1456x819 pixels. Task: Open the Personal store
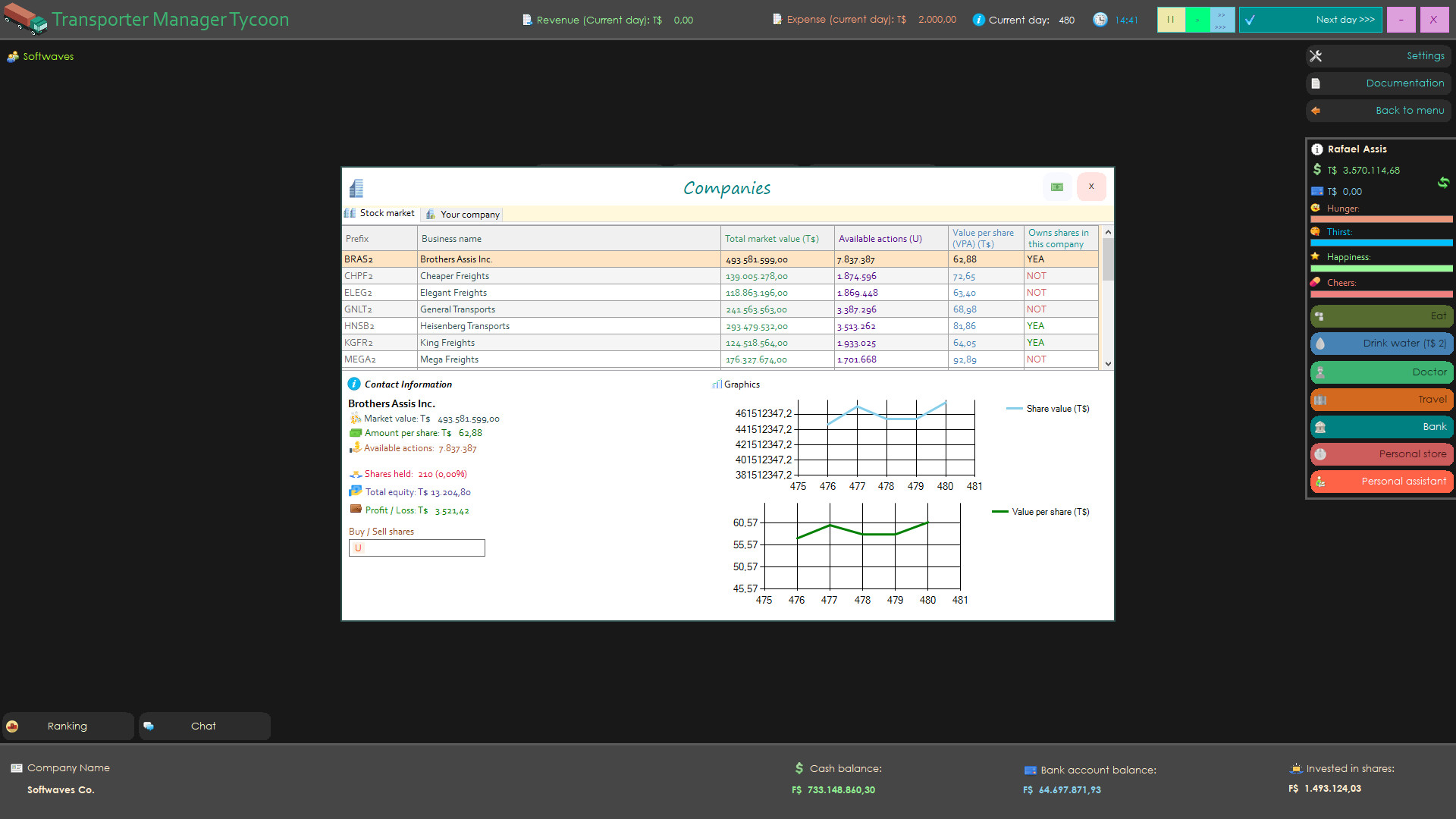tap(1380, 453)
